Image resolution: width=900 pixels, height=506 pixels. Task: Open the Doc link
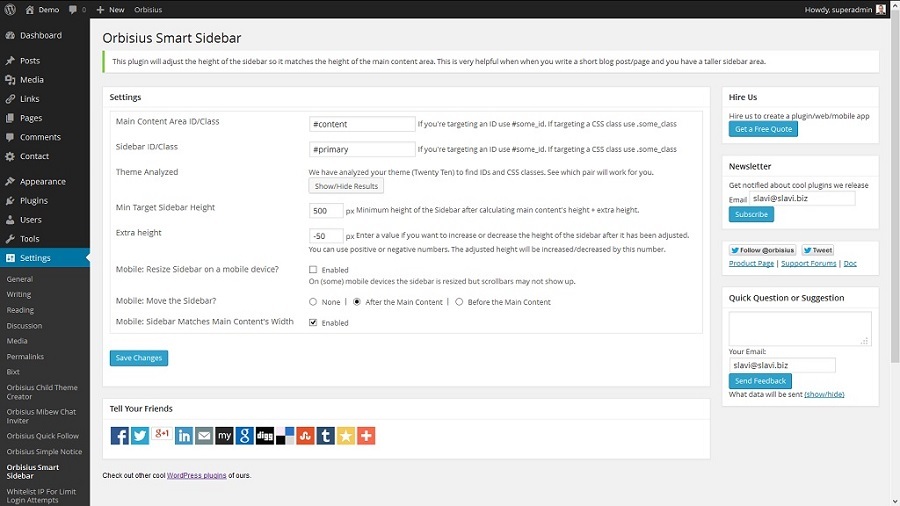click(x=850, y=263)
